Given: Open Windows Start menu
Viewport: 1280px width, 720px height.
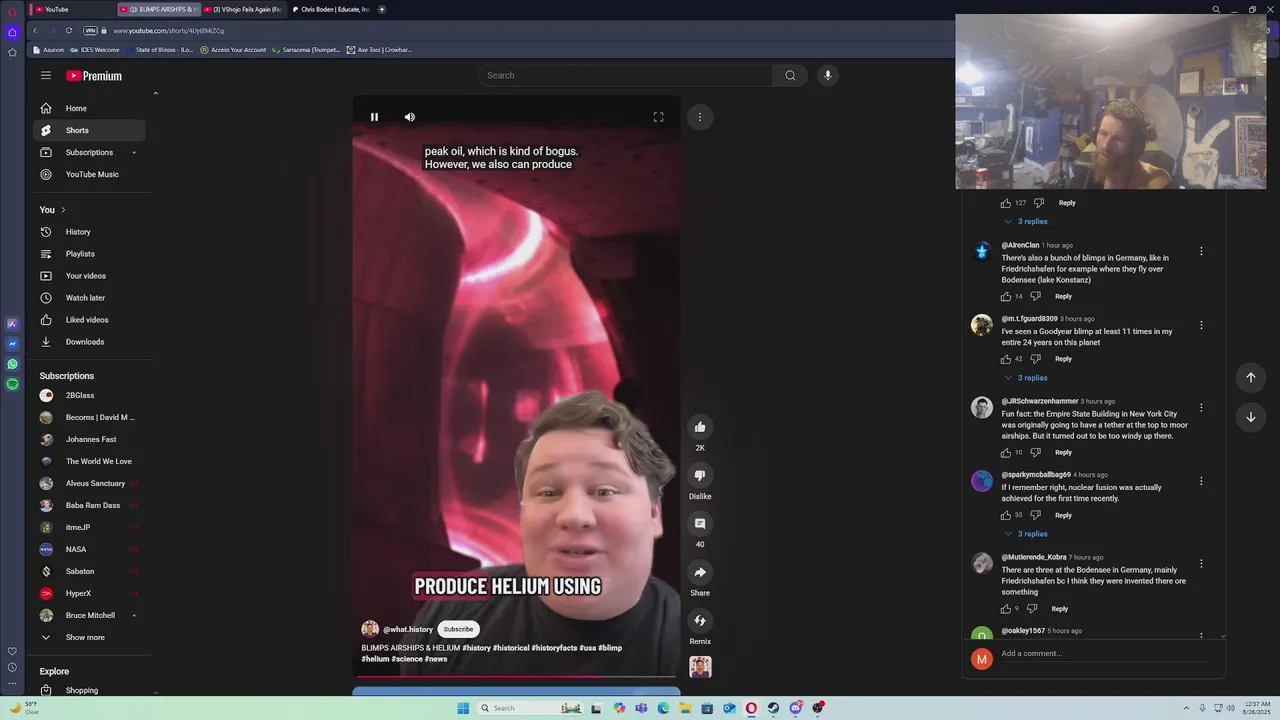Looking at the screenshot, I should point(463,708).
